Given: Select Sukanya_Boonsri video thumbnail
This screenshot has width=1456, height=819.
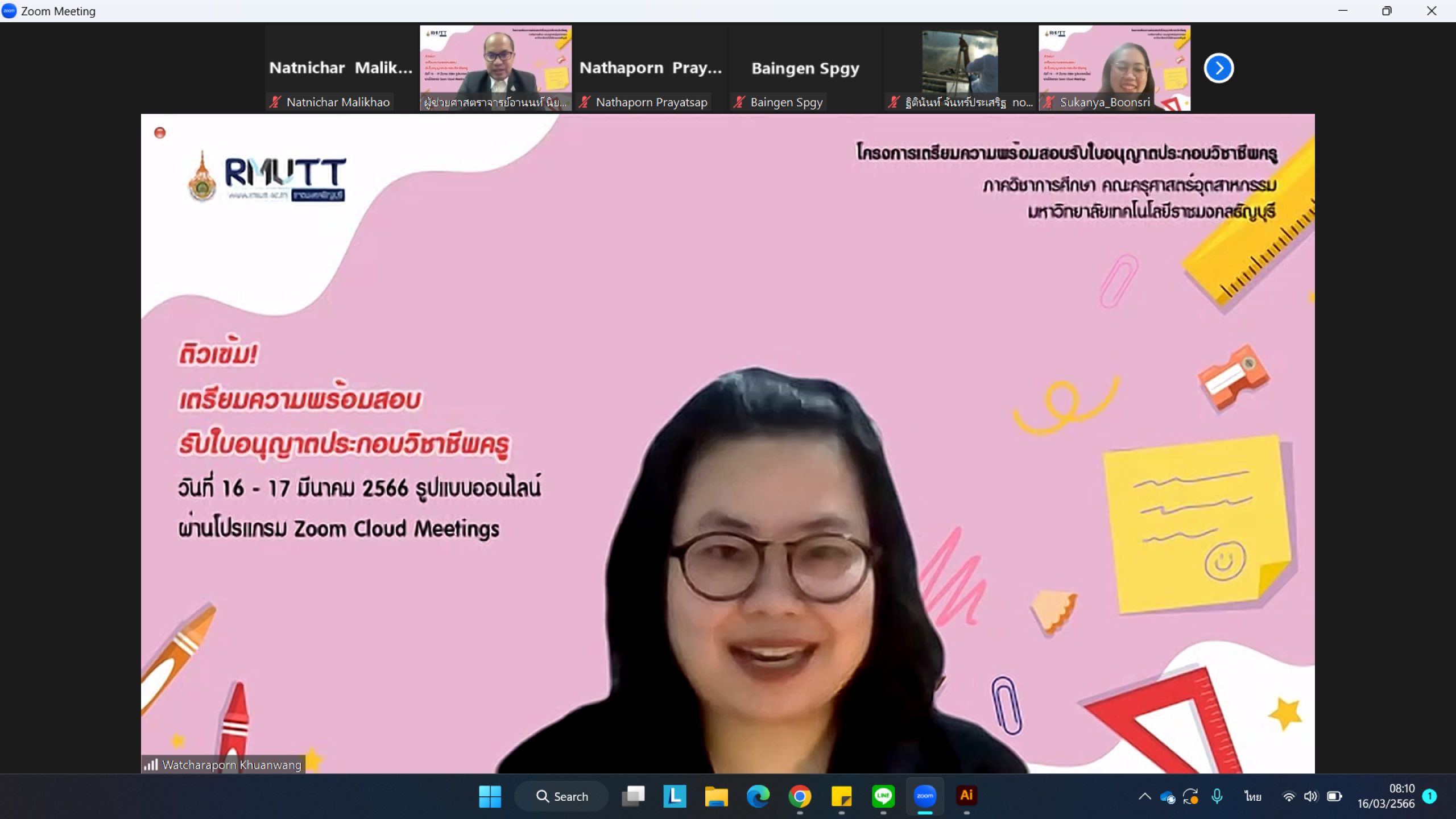Looking at the screenshot, I should [1114, 68].
